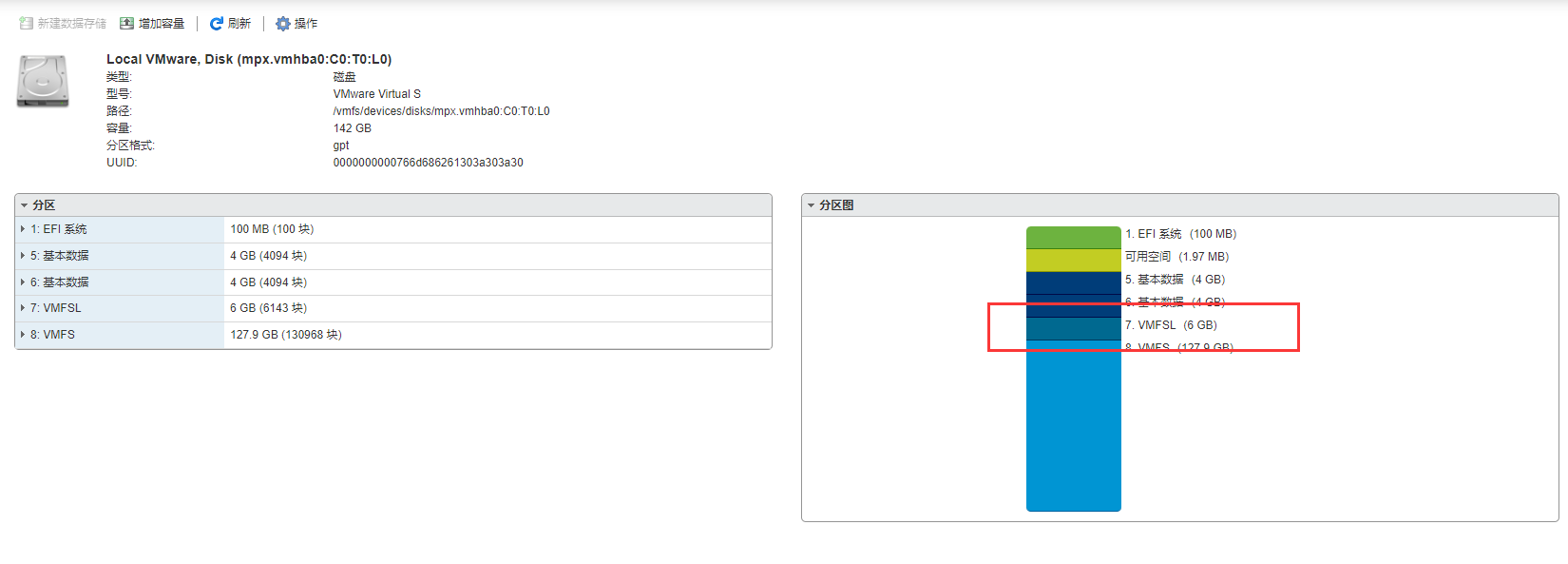Click the grayed New datastore icon
Viewport: 1568px width, 564px height.
27,23
